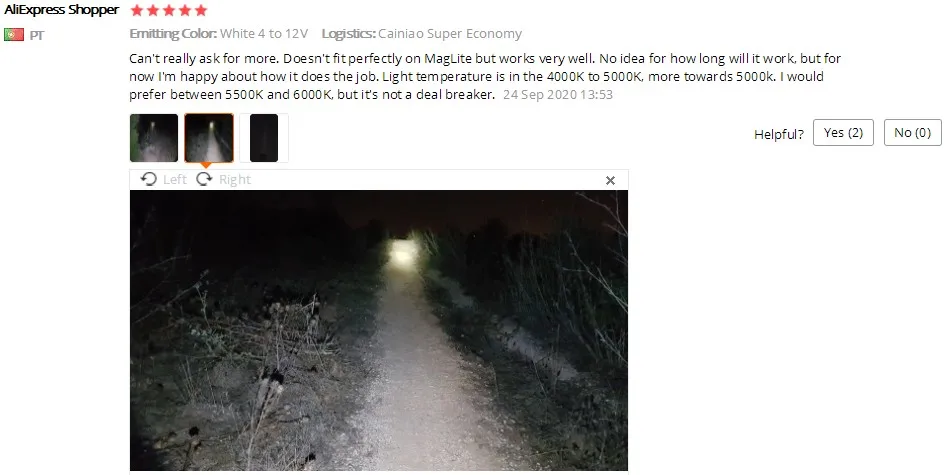Click the Portugal flag icon

pos(14,35)
